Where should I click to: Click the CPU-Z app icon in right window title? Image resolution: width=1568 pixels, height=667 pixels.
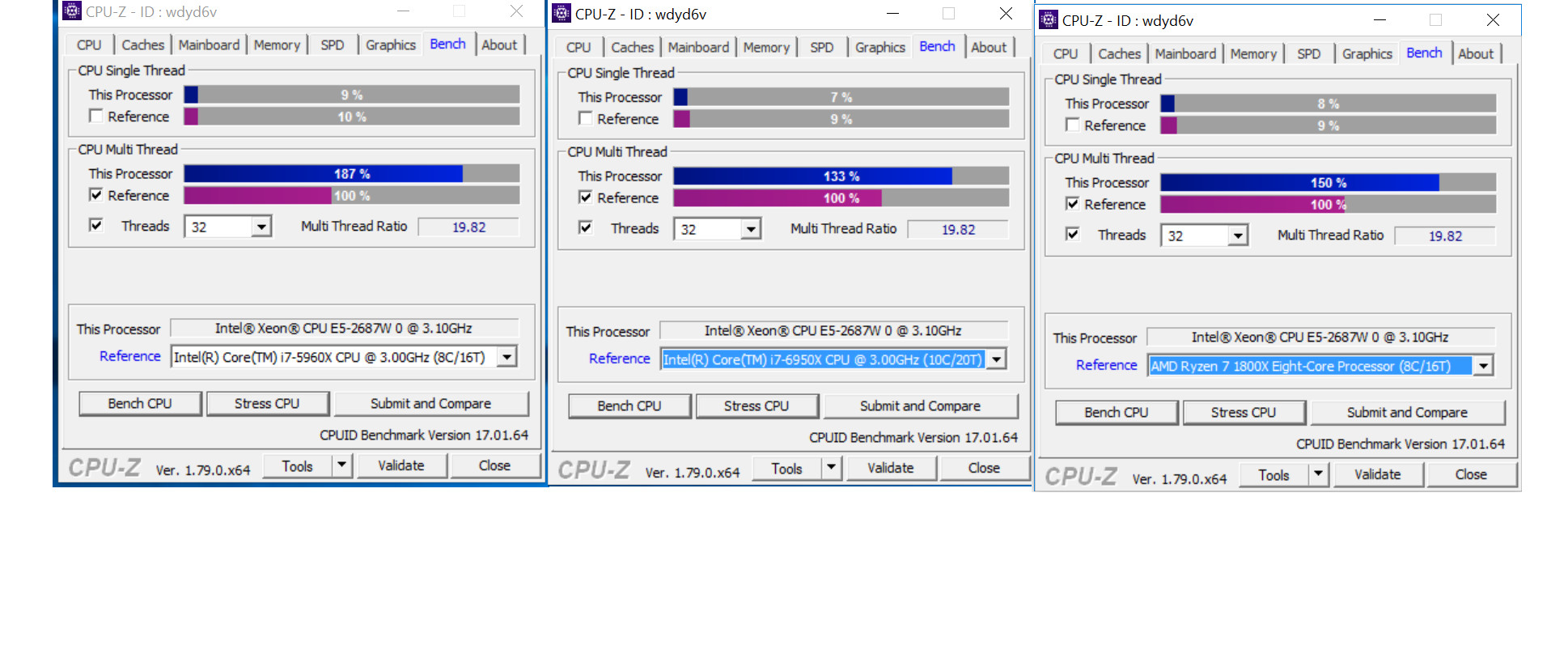tap(1049, 20)
